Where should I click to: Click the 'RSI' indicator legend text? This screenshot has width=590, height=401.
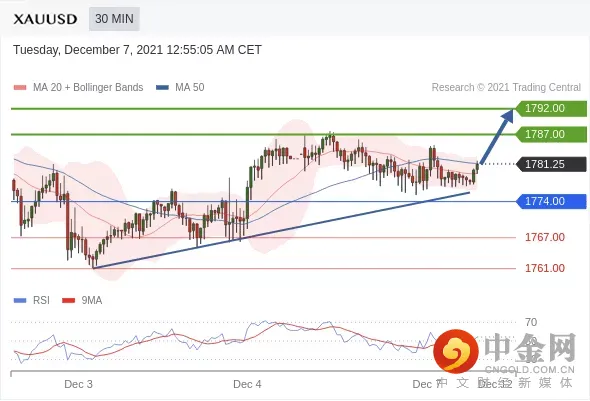pyautogui.click(x=41, y=301)
